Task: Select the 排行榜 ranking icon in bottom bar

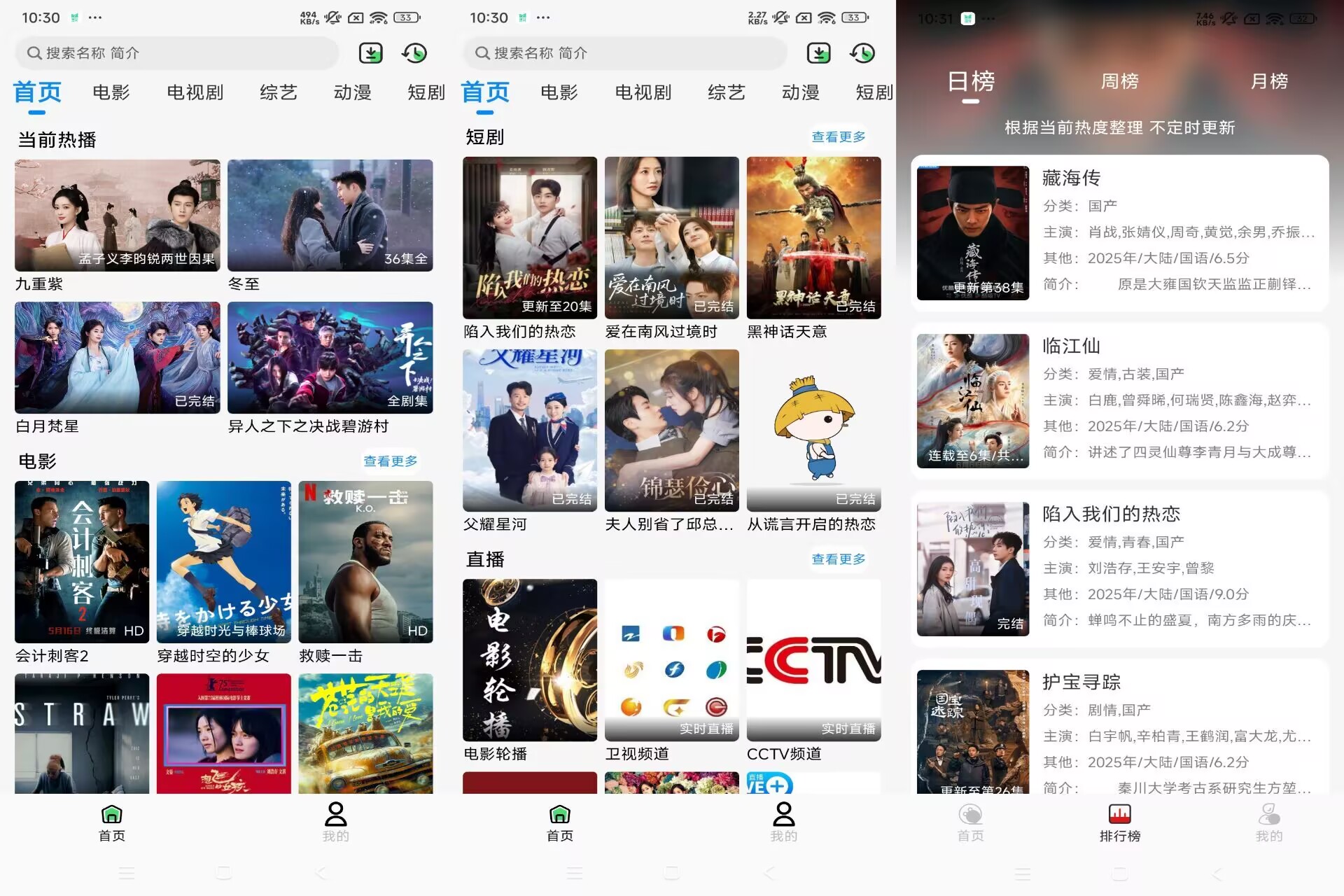Action: (x=1119, y=820)
